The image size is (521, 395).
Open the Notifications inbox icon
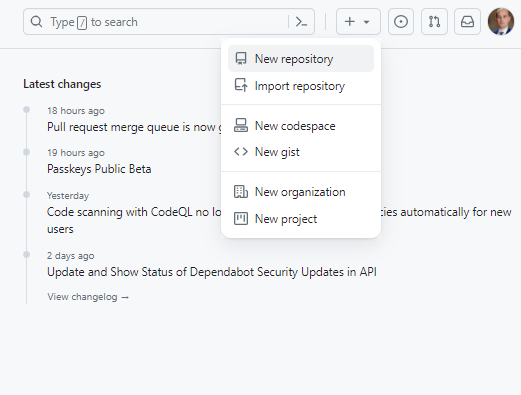467,22
